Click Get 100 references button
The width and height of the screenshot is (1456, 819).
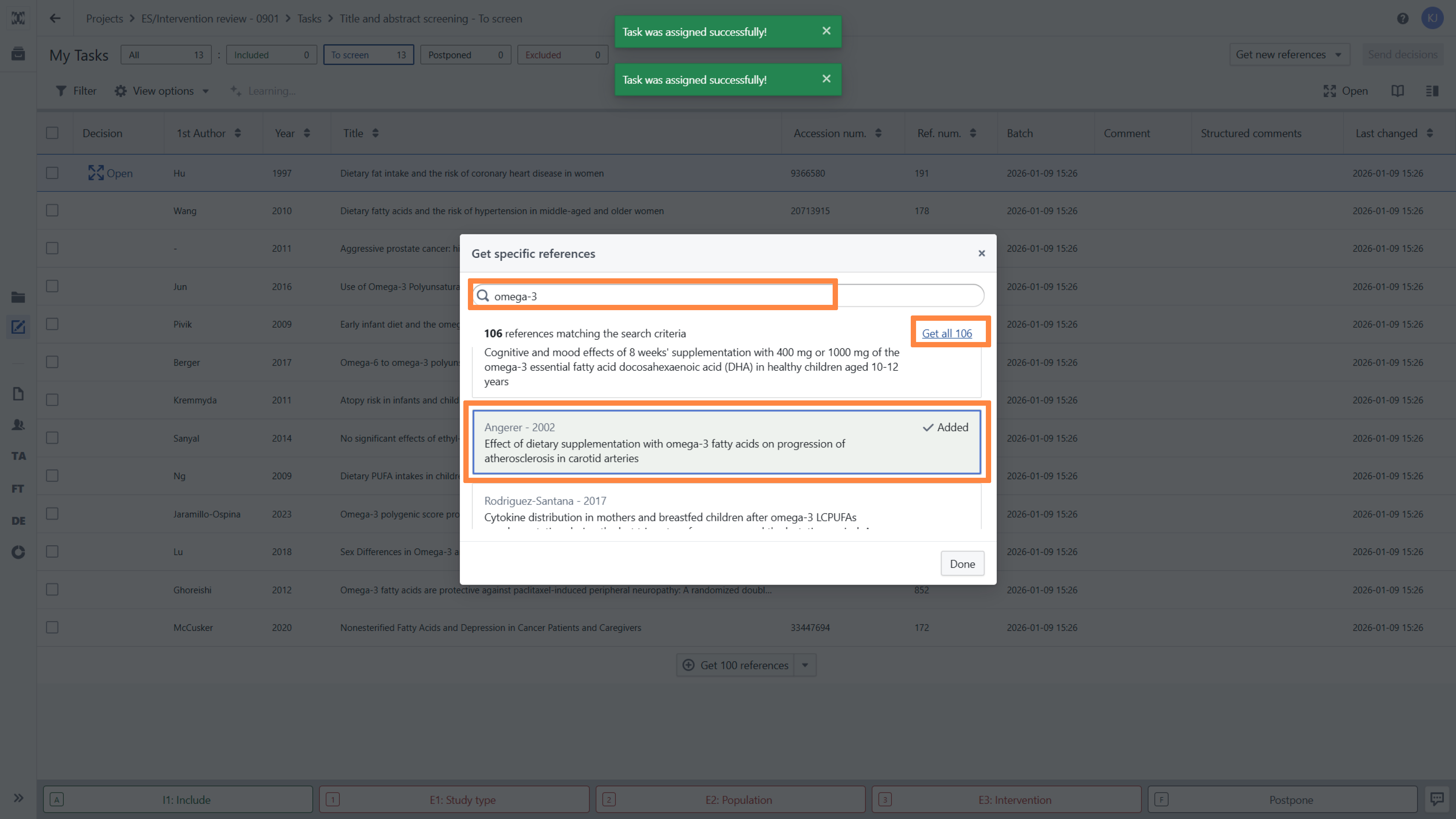[x=735, y=665]
